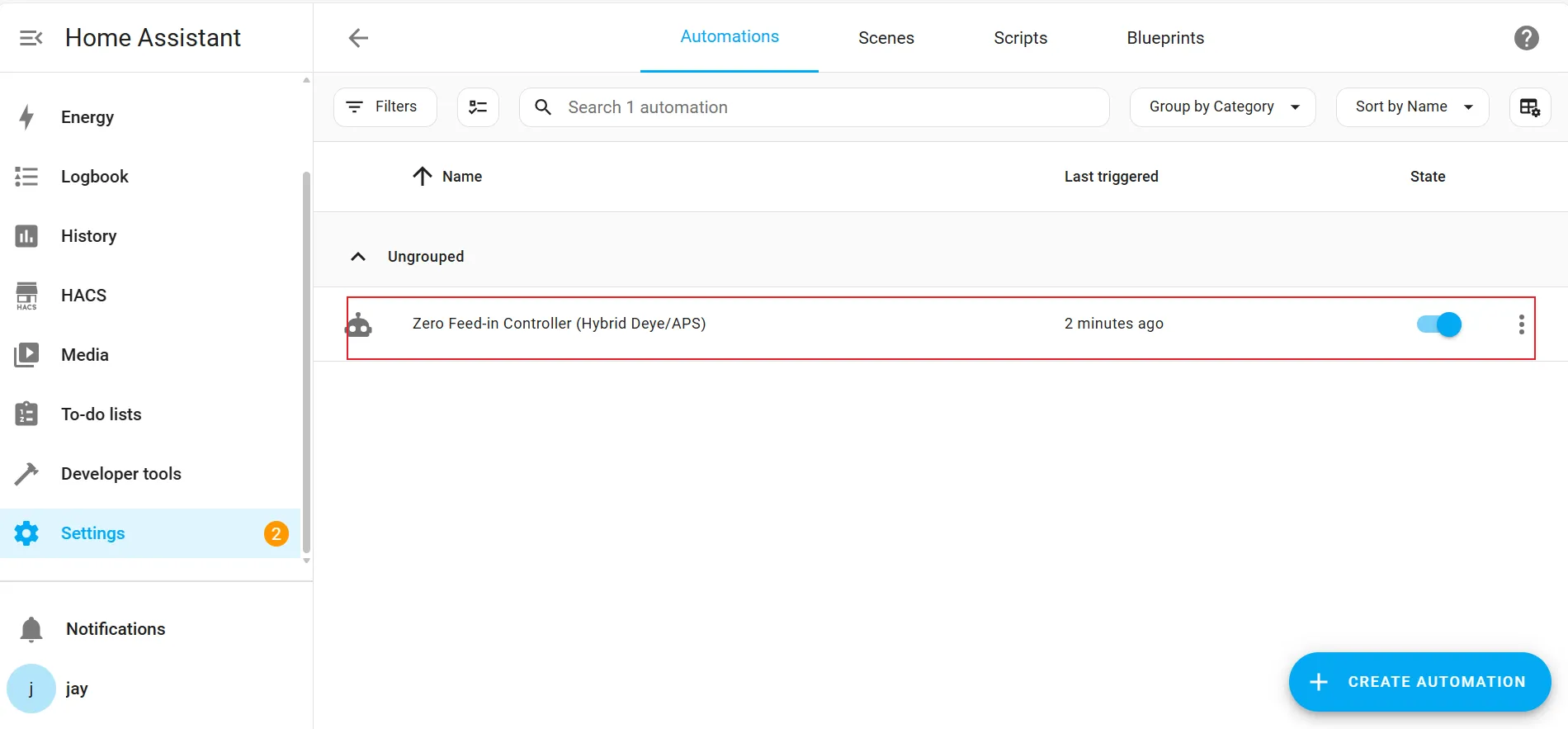
Task: Open the Group by Category dropdown
Action: click(x=1221, y=107)
